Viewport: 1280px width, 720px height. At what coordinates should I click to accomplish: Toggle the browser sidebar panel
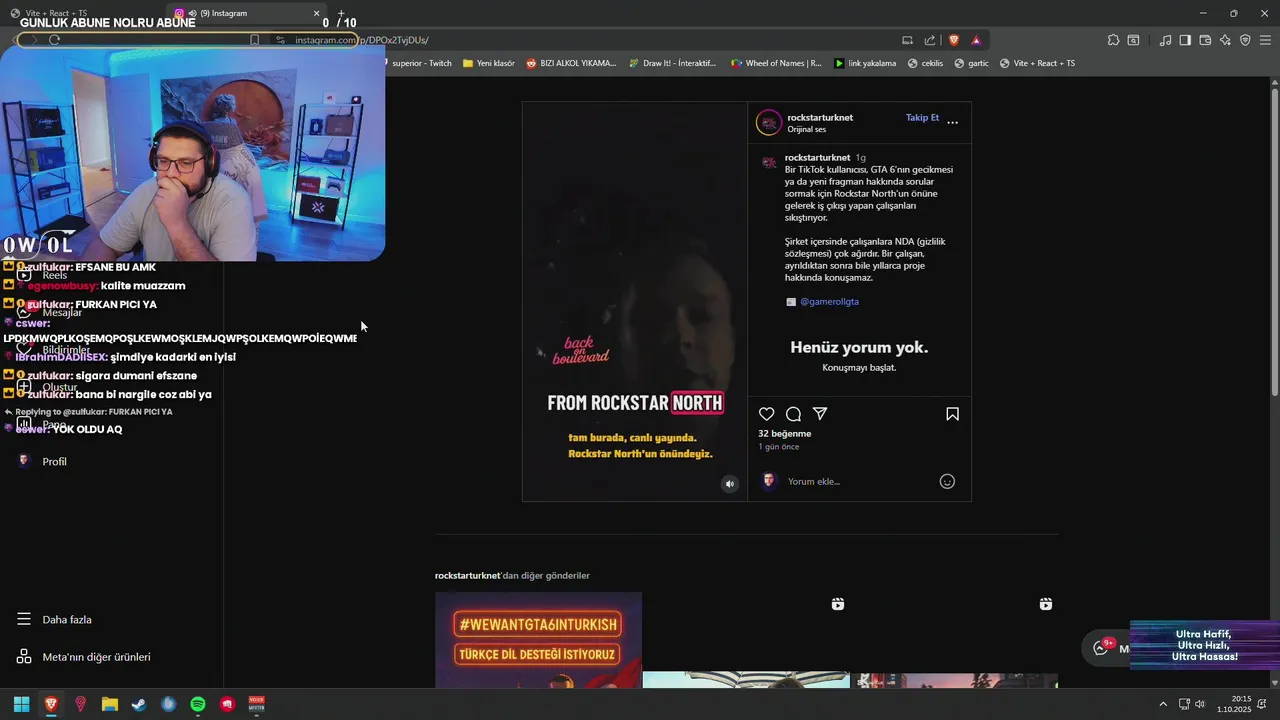(x=1185, y=40)
